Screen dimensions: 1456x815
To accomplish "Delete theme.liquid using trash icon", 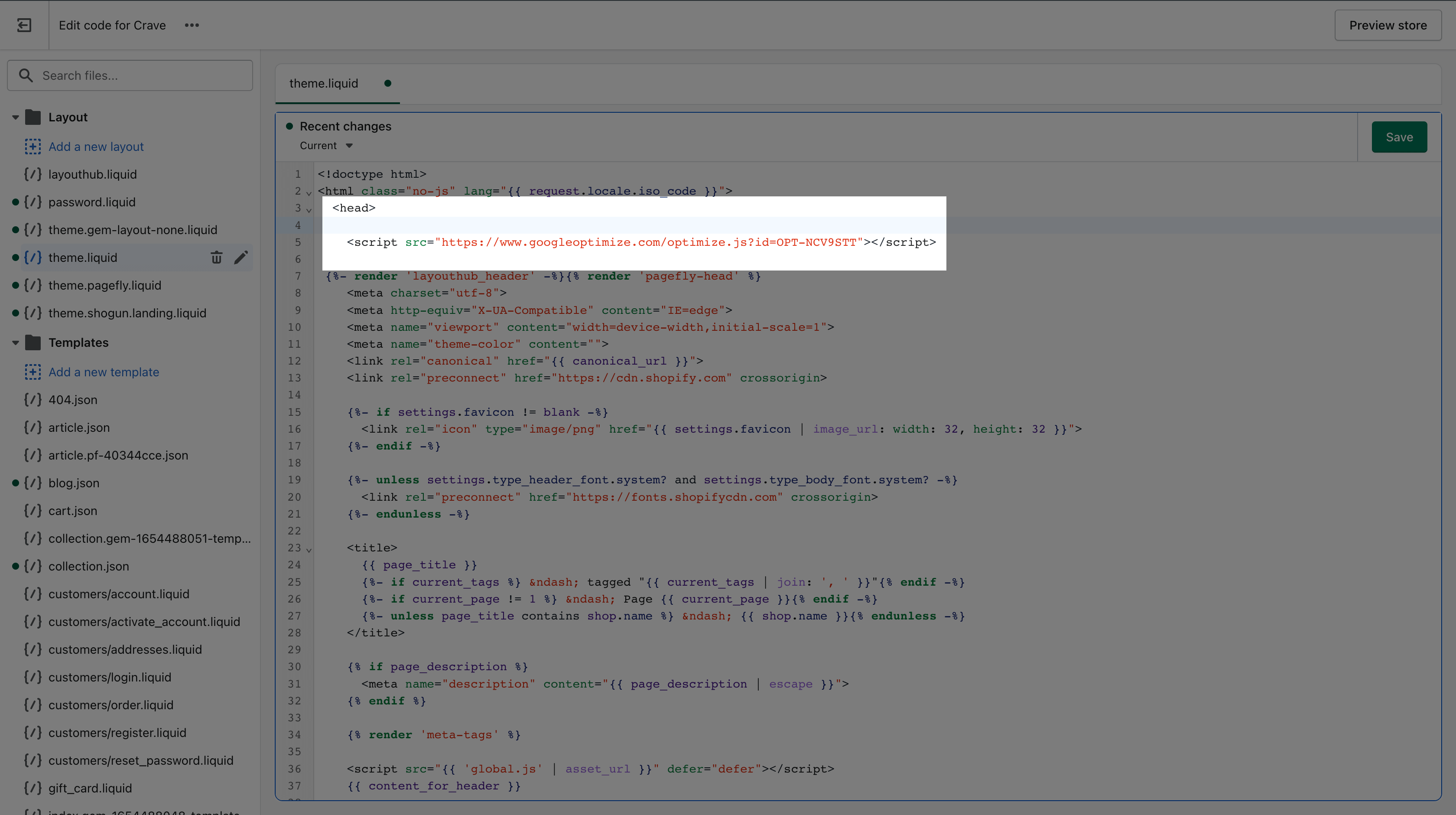I will coord(217,258).
